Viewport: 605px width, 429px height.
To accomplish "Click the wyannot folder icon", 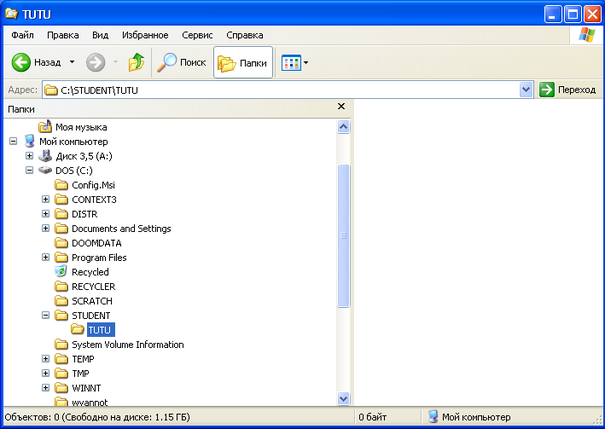I will click(x=61, y=402).
